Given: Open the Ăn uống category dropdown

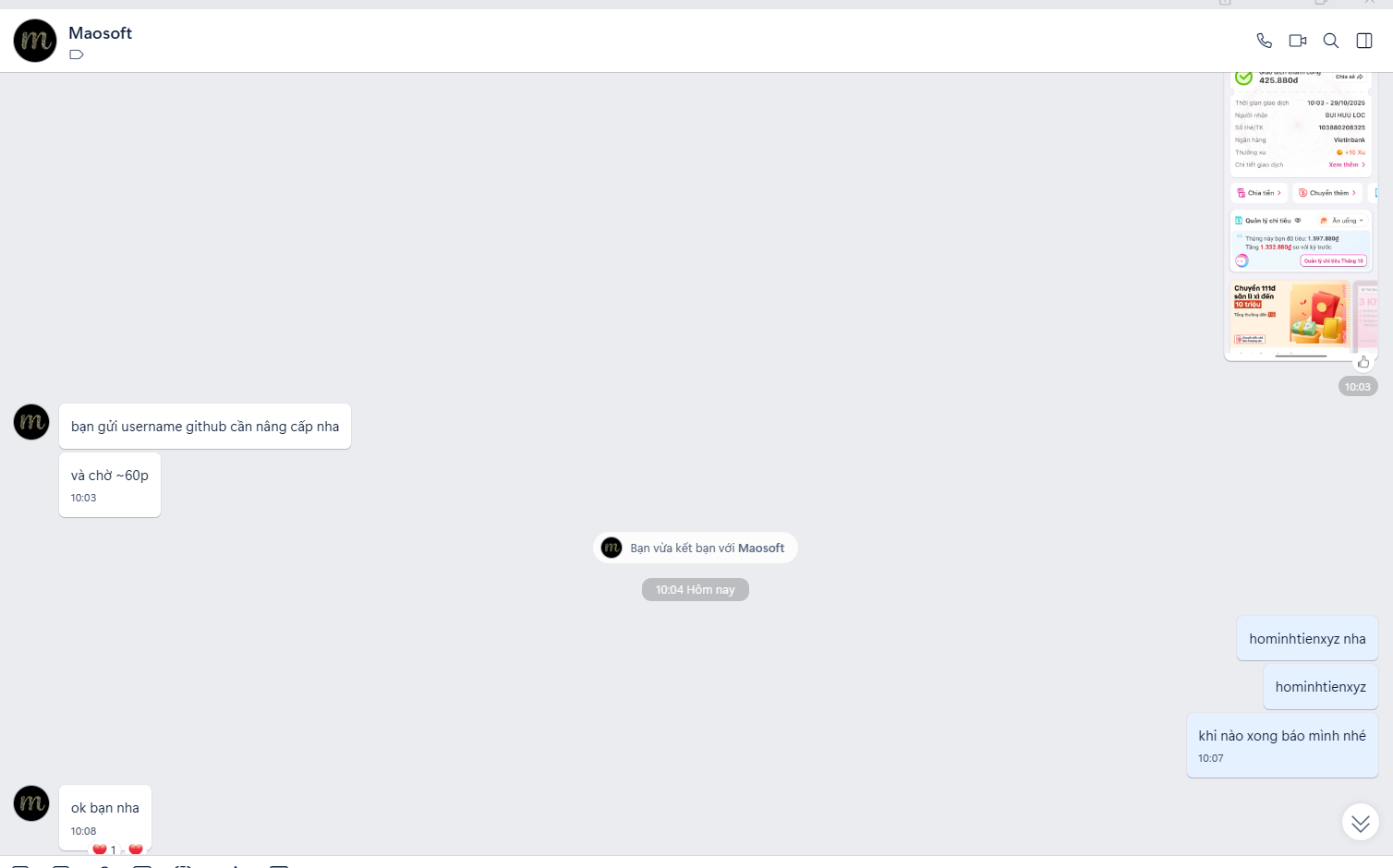Looking at the screenshot, I should 1341,220.
